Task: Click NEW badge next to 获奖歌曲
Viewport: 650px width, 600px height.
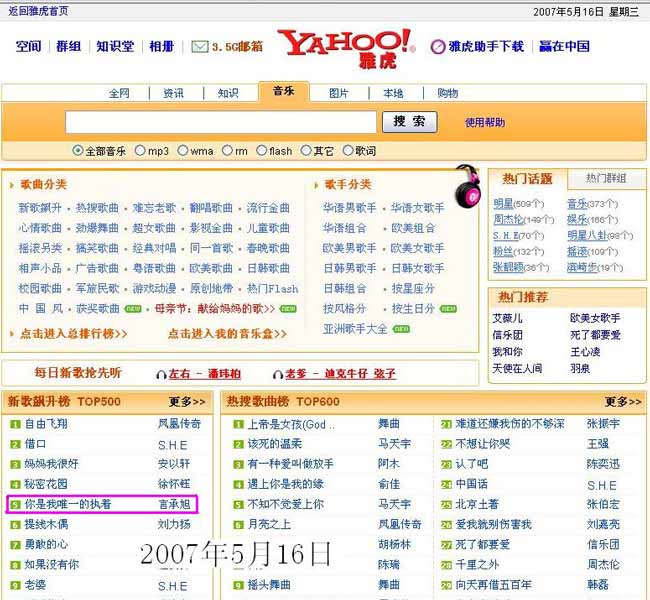Action: (133, 309)
